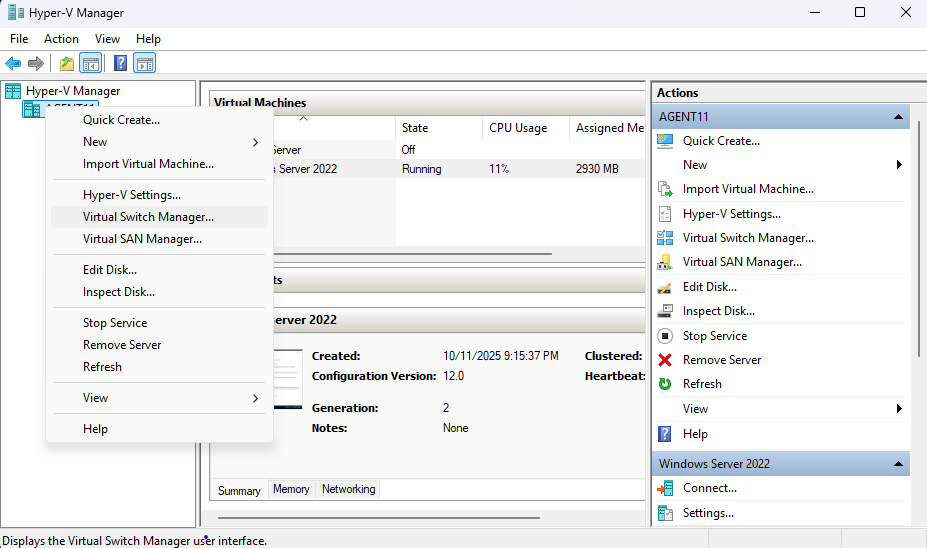Choose Stop Service in context menu
The width and height of the screenshot is (927, 548).
pos(159,323)
